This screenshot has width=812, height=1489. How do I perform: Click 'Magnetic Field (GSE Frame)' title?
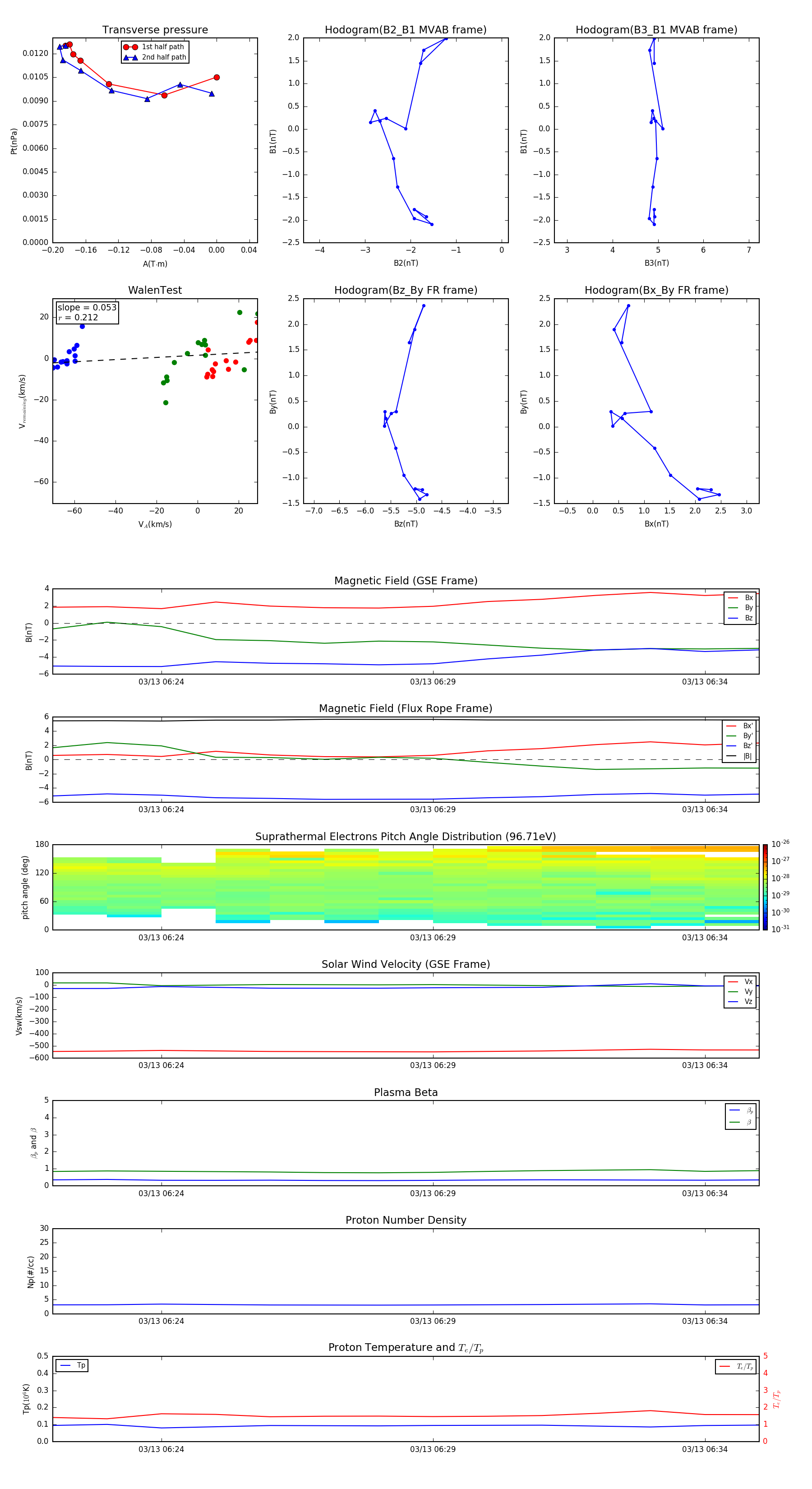pyautogui.click(x=406, y=581)
